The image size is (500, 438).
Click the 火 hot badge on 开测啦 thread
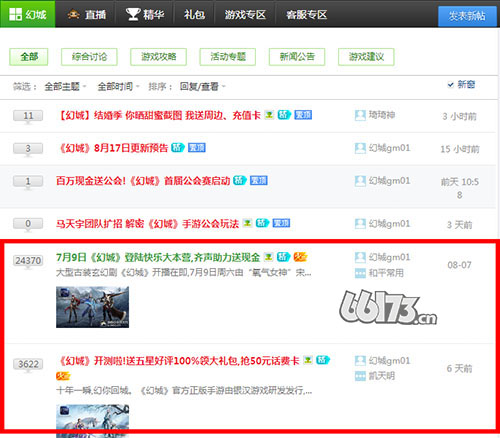(x=63, y=376)
